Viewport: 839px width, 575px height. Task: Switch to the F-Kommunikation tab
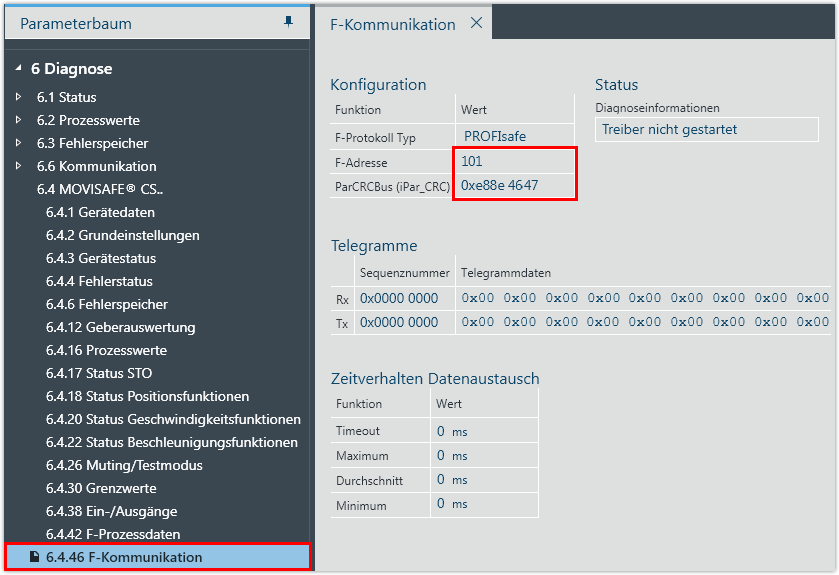[392, 24]
